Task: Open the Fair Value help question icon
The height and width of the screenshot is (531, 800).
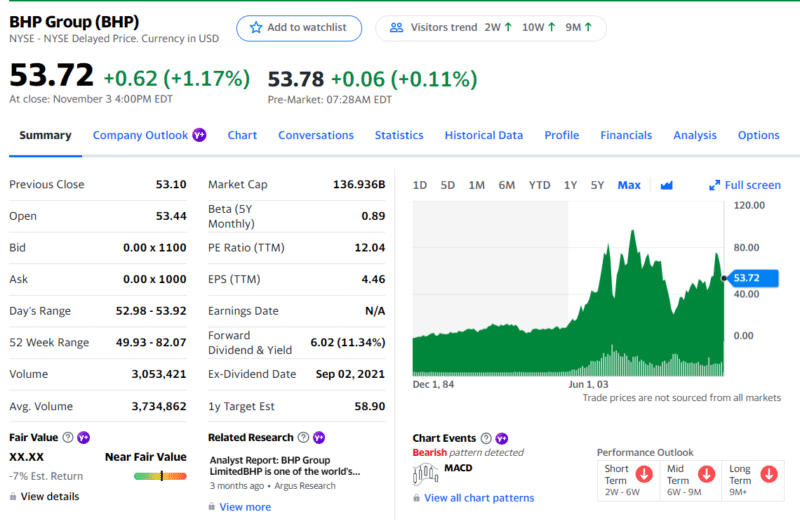Action: coord(68,437)
